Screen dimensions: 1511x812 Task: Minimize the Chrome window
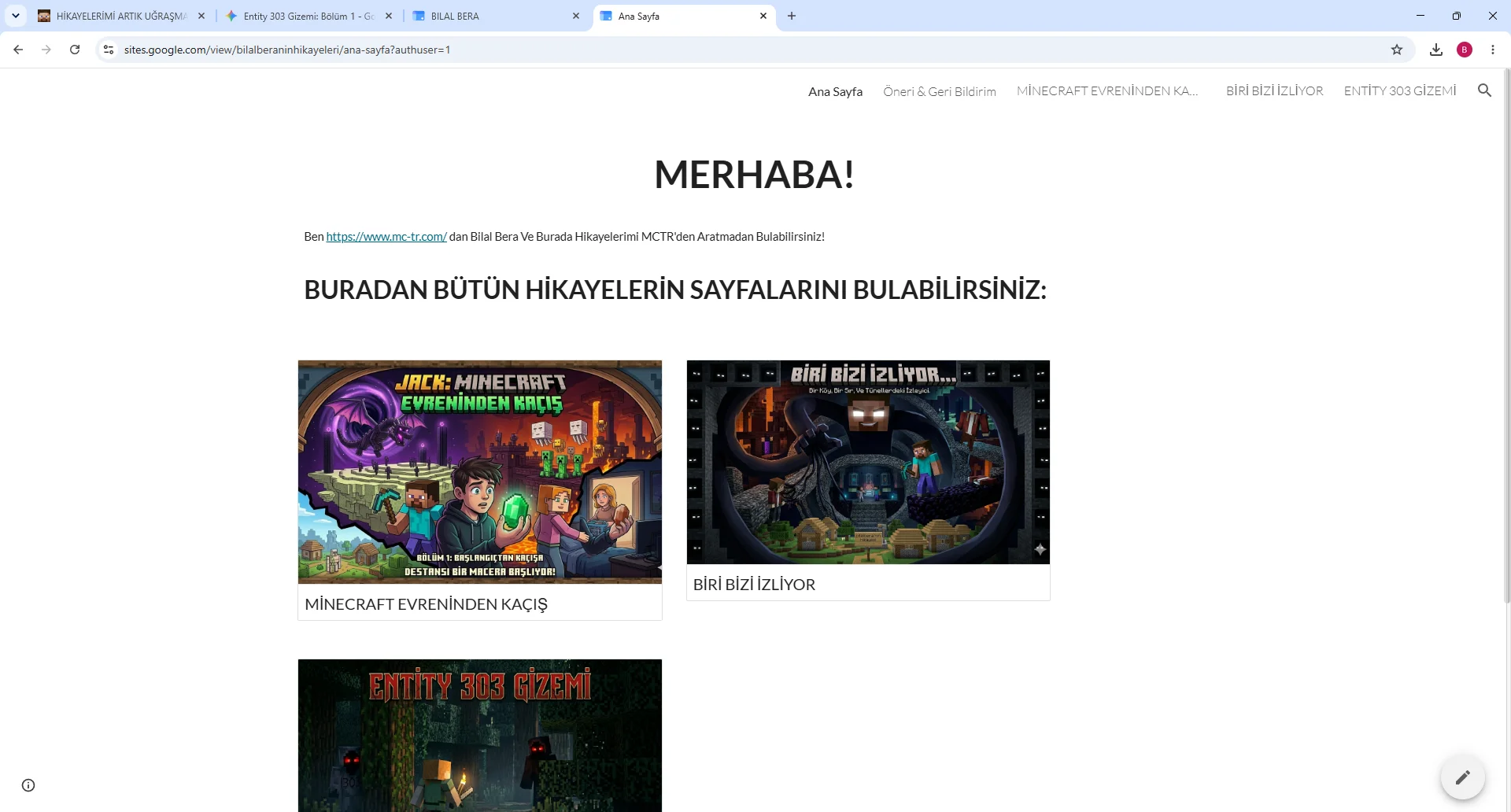pos(1420,16)
